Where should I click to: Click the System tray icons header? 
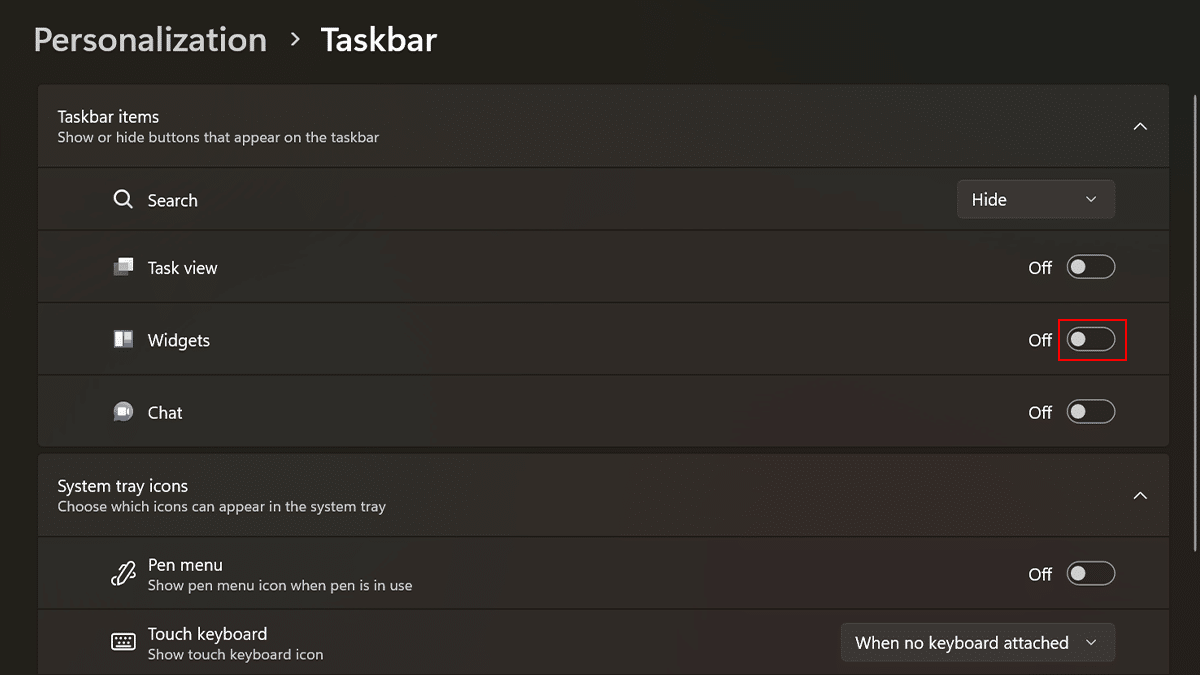coord(122,486)
